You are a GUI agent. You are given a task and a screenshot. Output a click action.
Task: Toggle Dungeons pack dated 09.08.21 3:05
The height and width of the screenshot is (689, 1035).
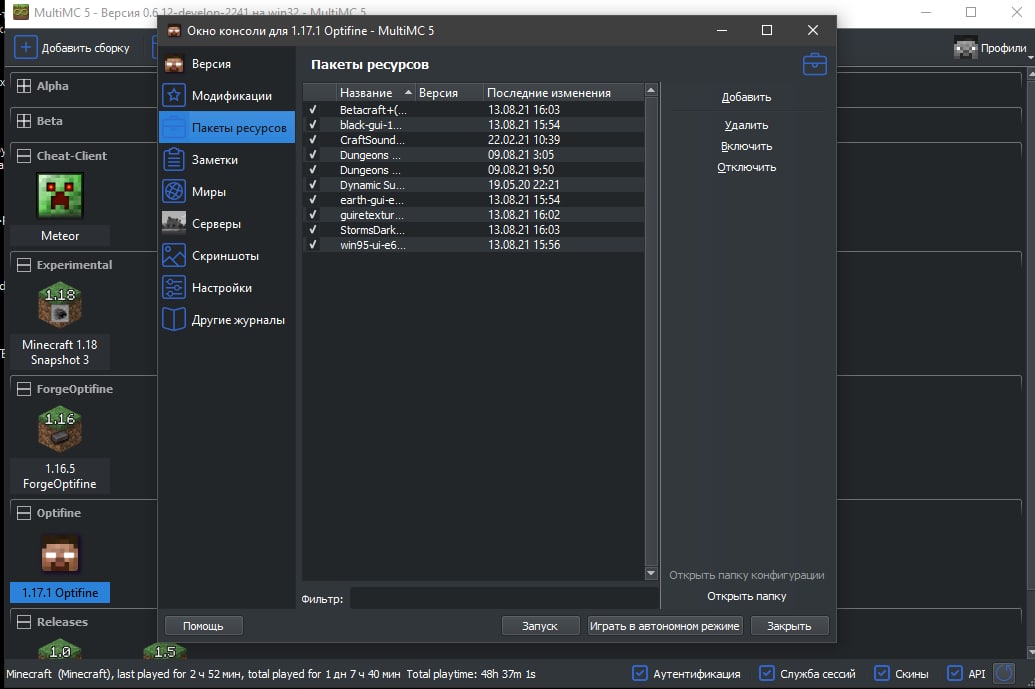(x=313, y=154)
